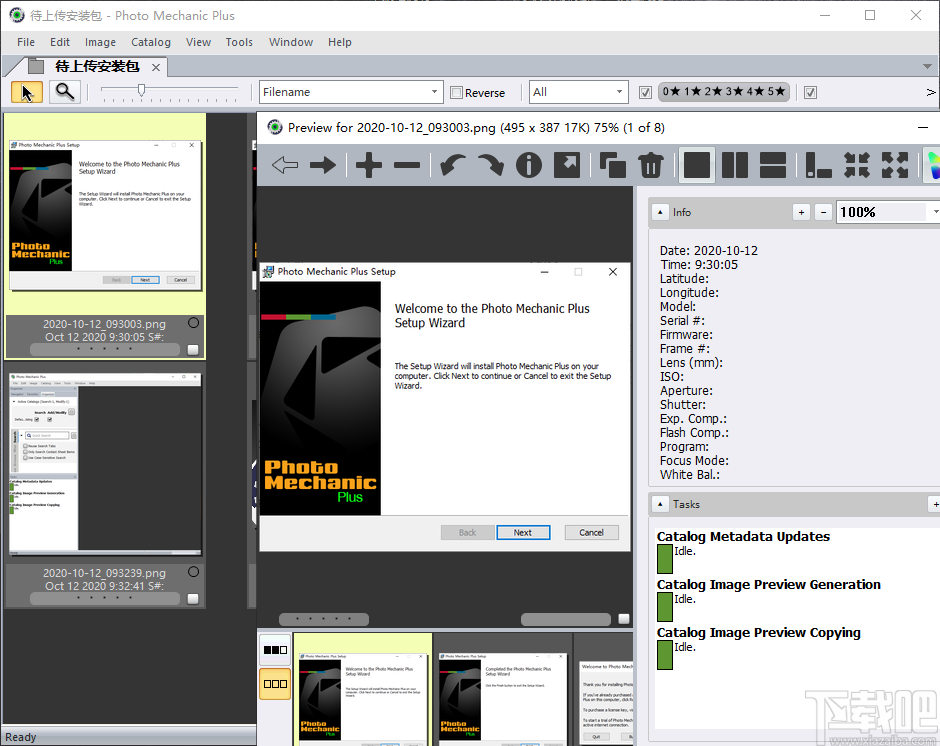
Task: Switch to single image view
Action: point(697,165)
